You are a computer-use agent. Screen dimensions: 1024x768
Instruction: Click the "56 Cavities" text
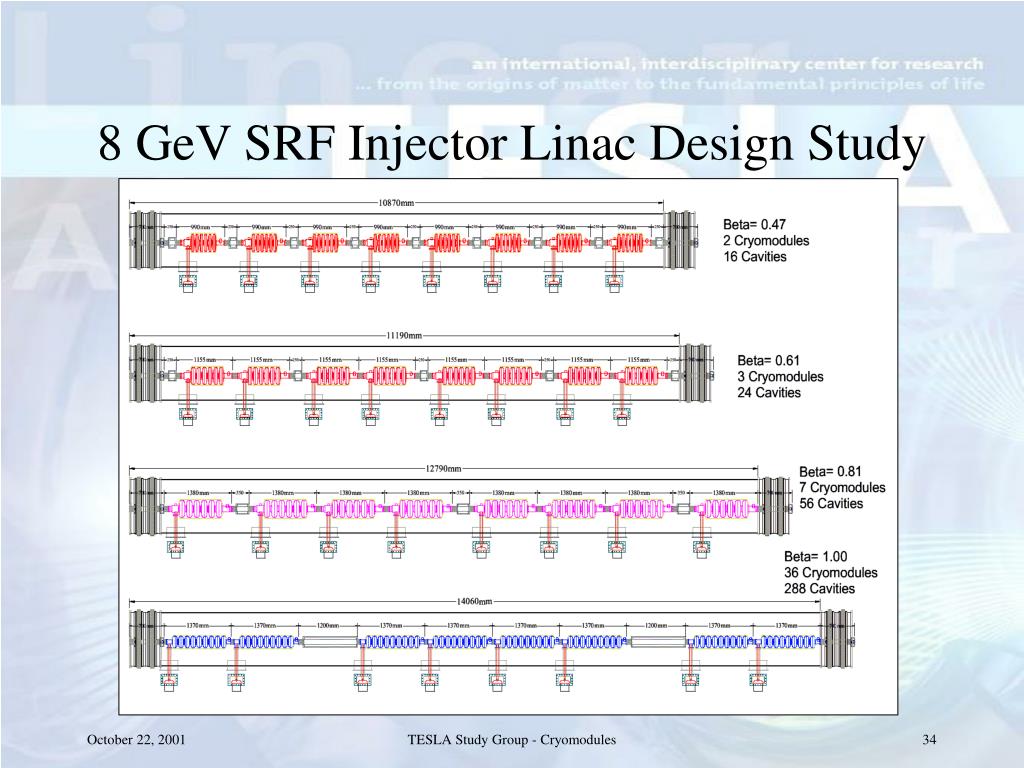click(831, 504)
